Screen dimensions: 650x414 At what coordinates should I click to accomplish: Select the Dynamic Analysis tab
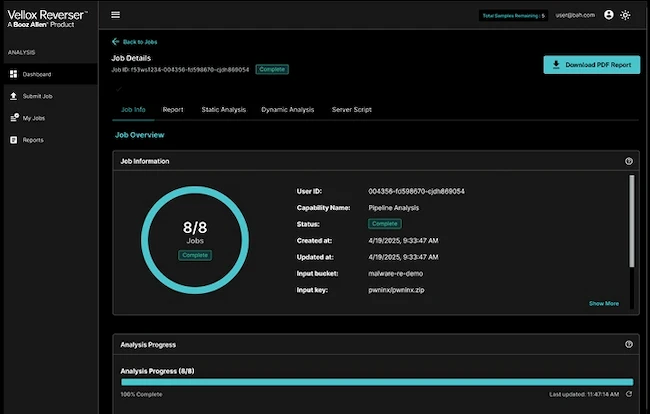[x=287, y=109]
